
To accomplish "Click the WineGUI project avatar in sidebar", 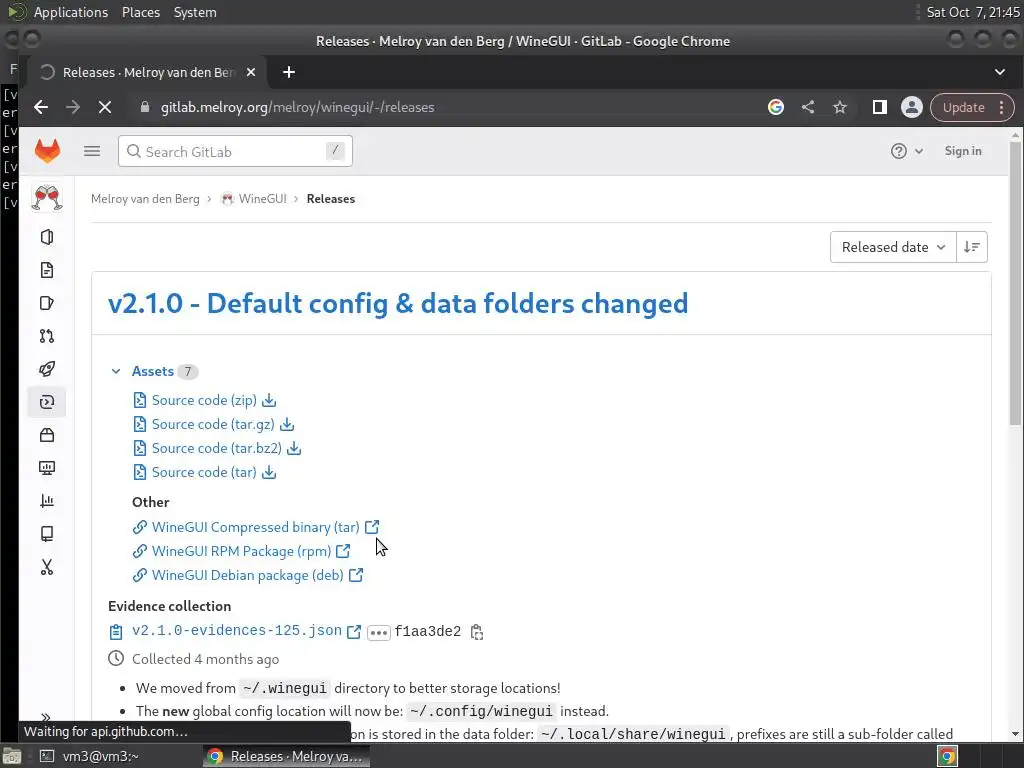I will (x=47, y=198).
